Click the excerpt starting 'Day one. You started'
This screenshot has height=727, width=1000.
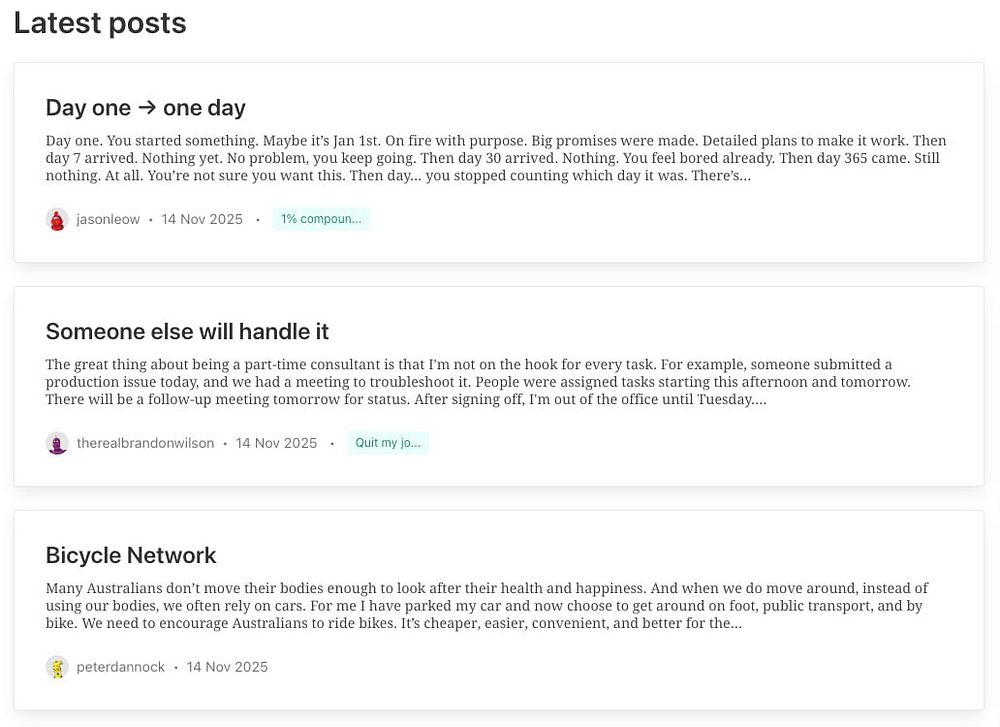tap(495, 158)
